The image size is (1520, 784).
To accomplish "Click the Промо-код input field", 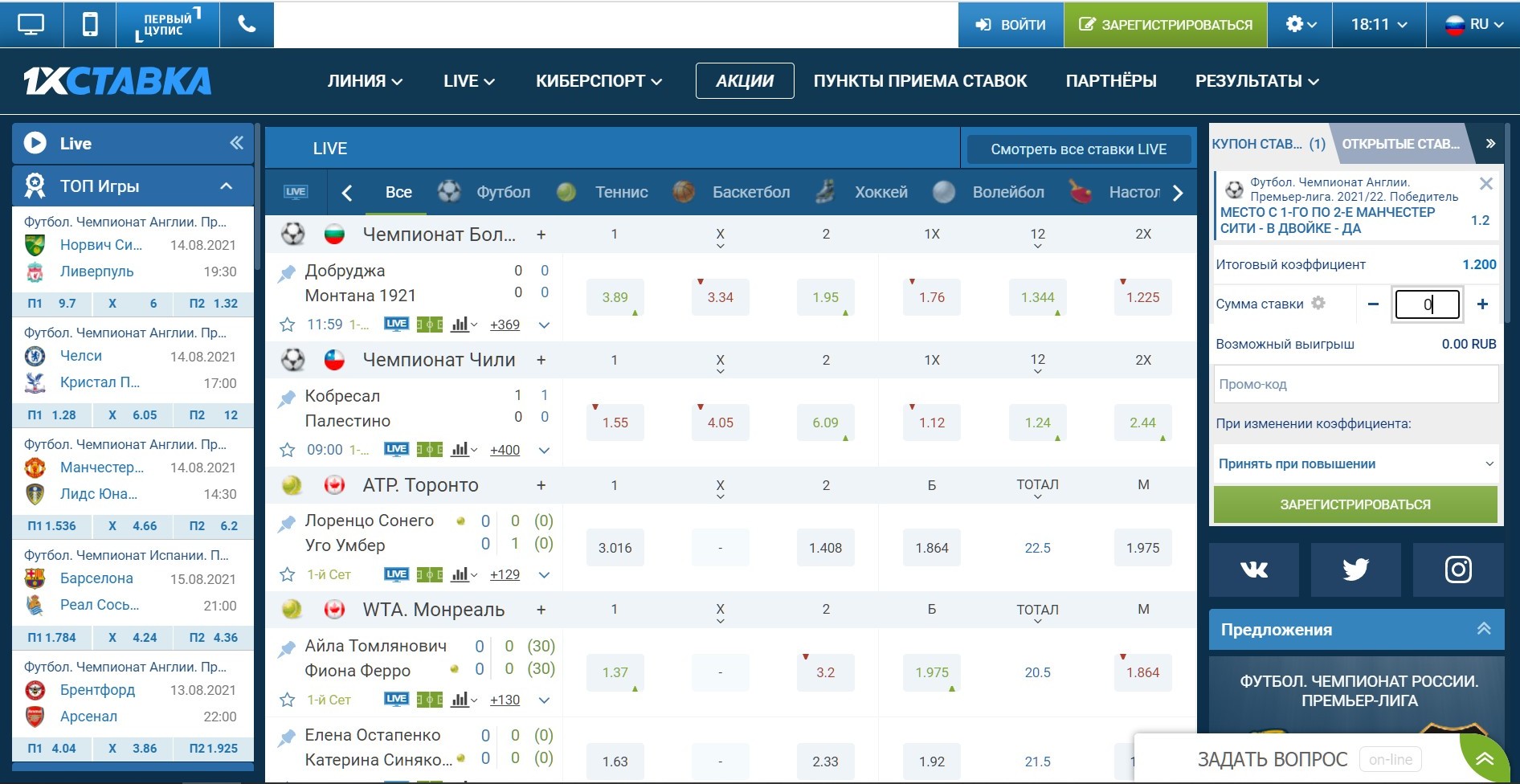I will 1356,384.
